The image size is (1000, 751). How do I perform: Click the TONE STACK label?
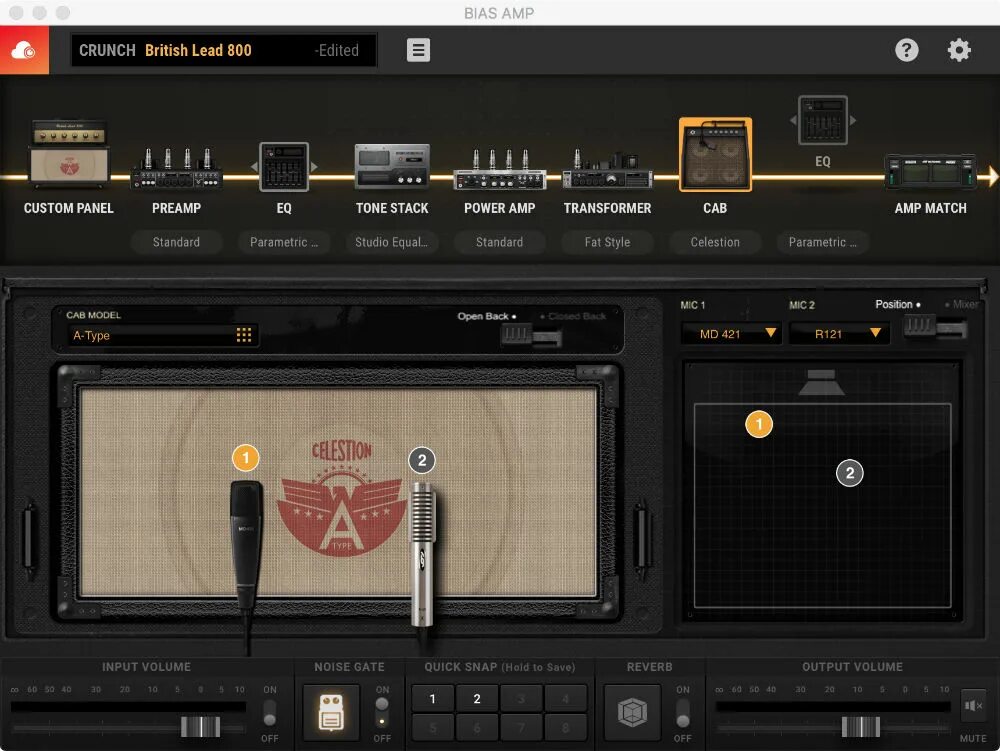pyautogui.click(x=392, y=208)
